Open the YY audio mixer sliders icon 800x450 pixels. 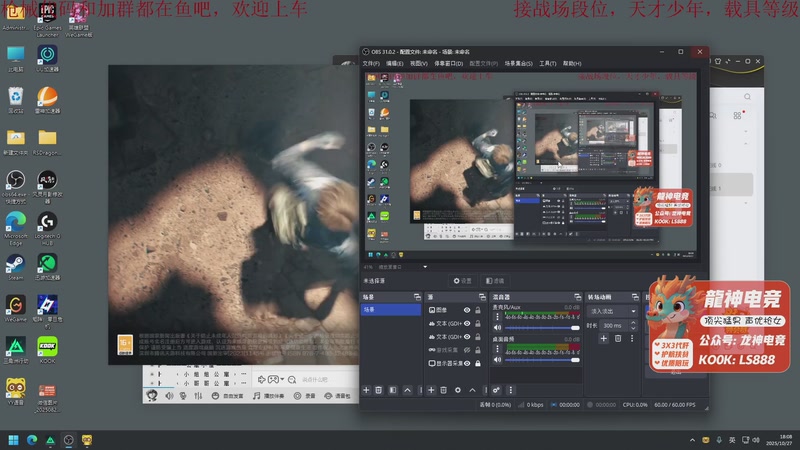(x=198, y=395)
